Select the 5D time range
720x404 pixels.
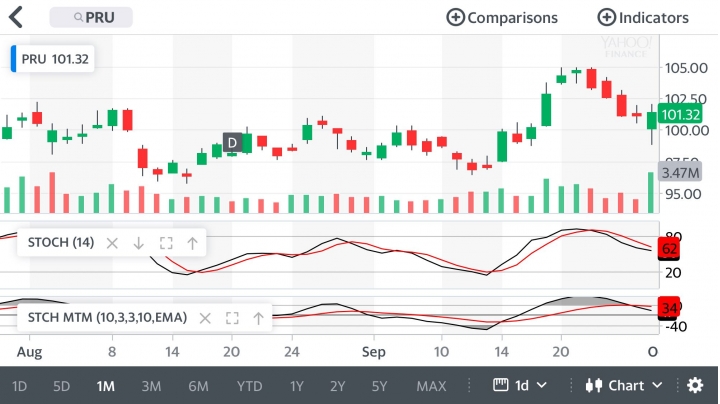(x=62, y=386)
